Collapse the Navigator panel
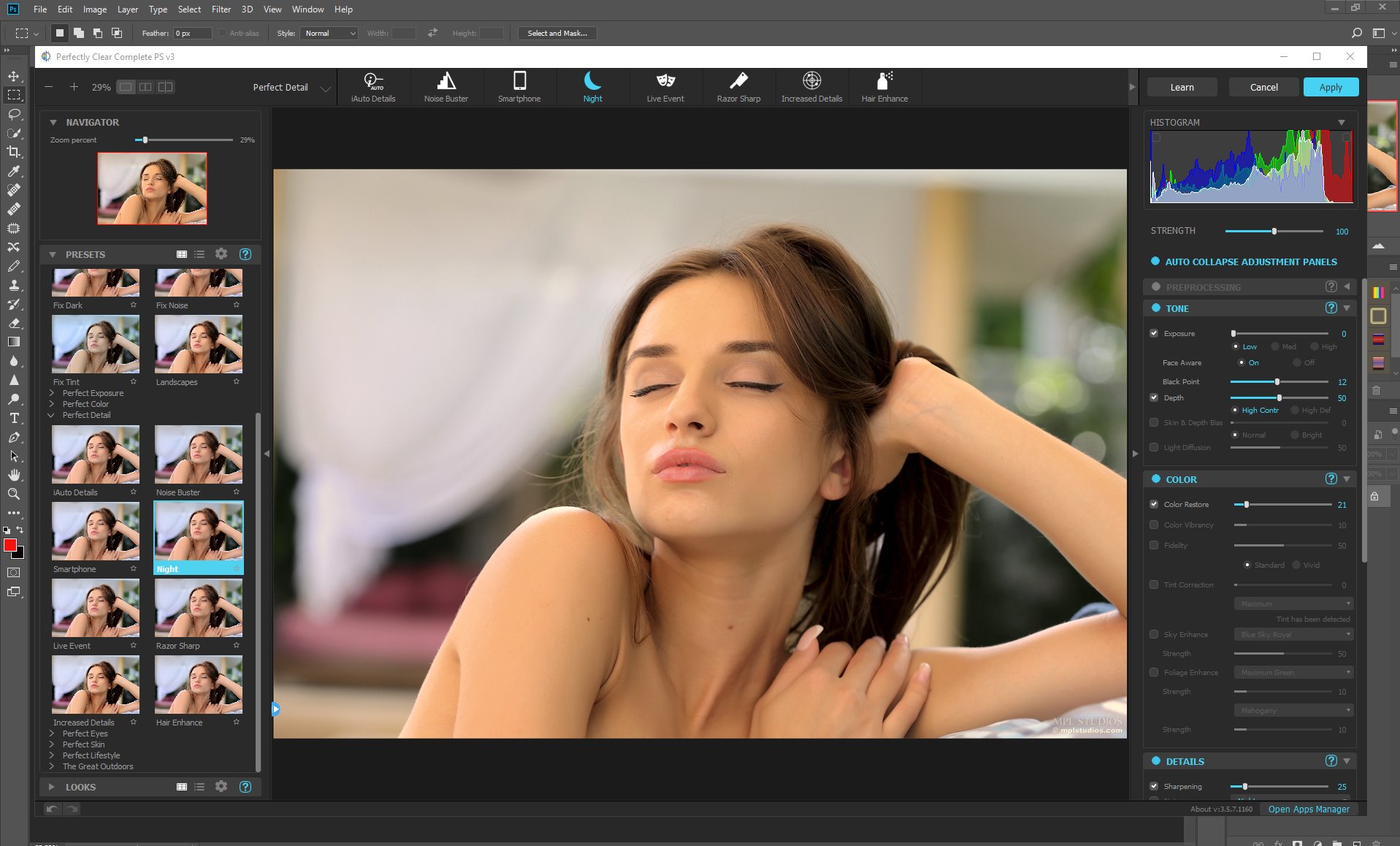The width and height of the screenshot is (1400, 846). pos(53,122)
